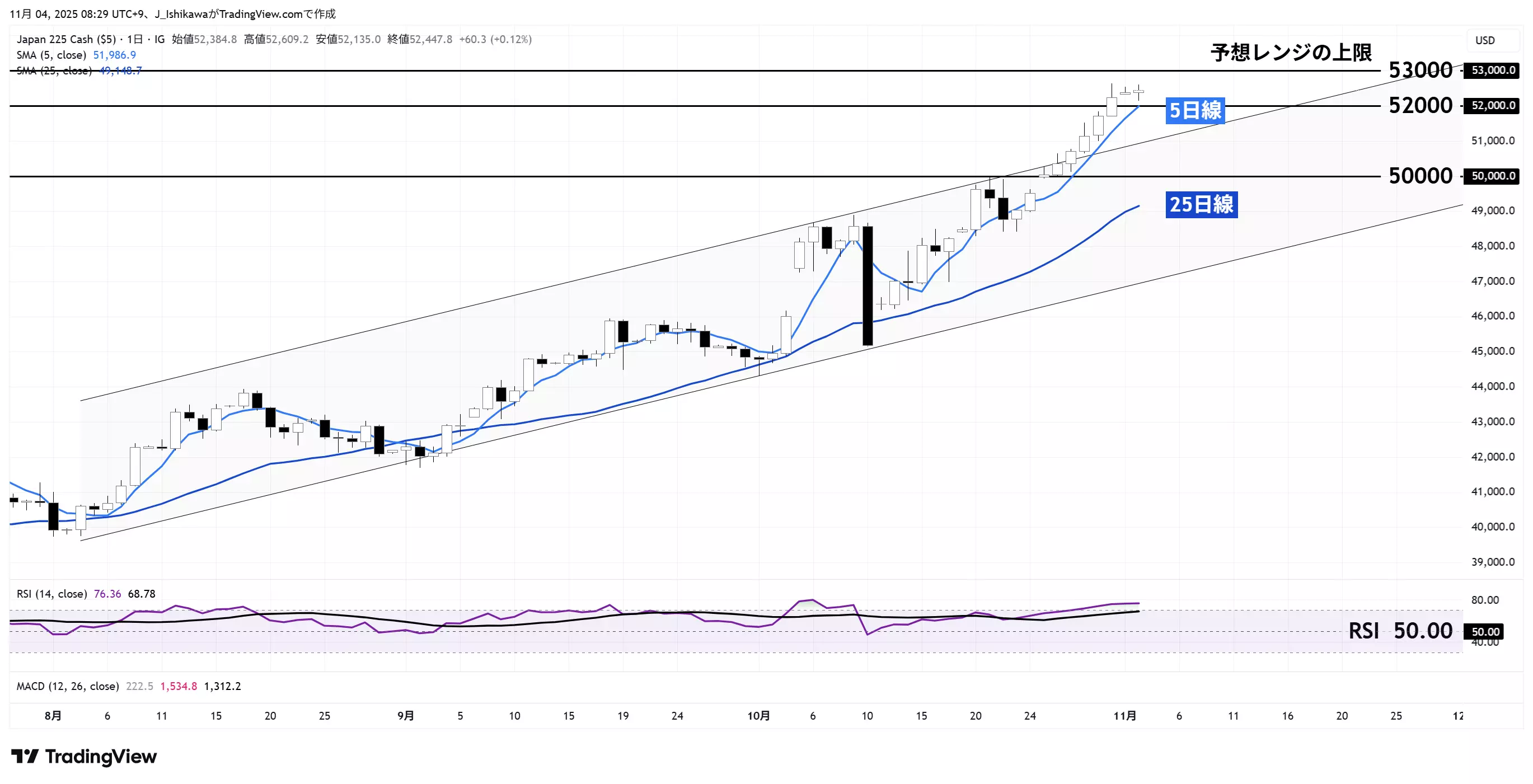Screen dimensions: 1533x784
Task: Select the RSI (14, close) indicator legend
Action: 52,594
